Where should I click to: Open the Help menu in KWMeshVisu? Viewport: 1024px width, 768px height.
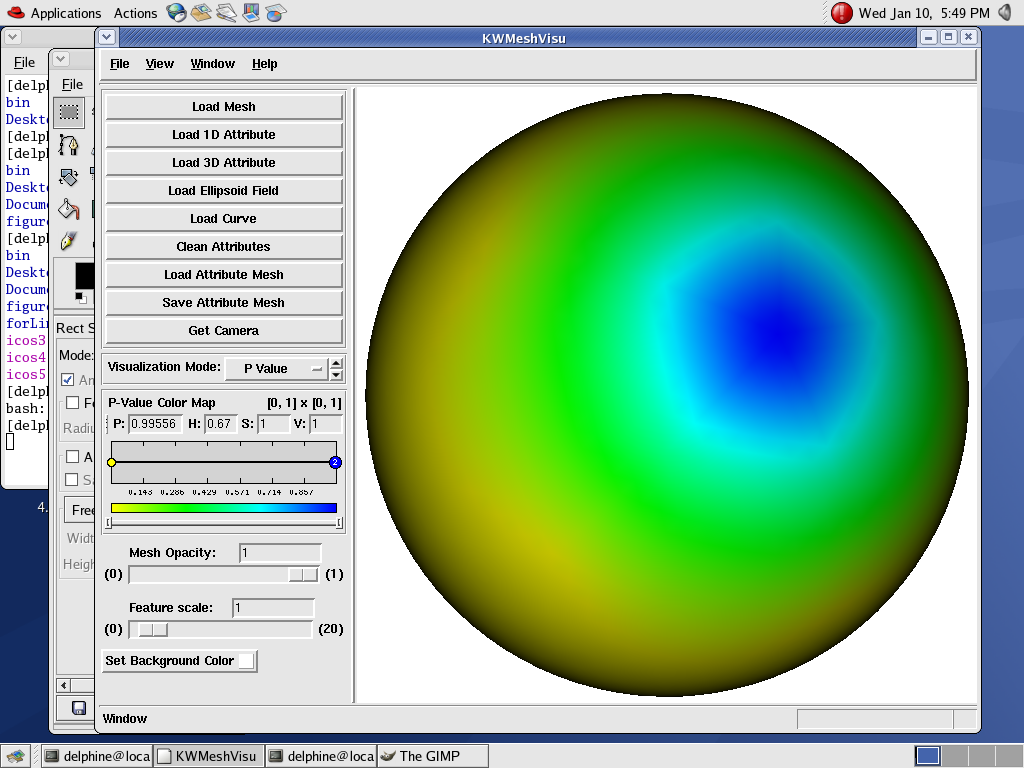tap(264, 64)
